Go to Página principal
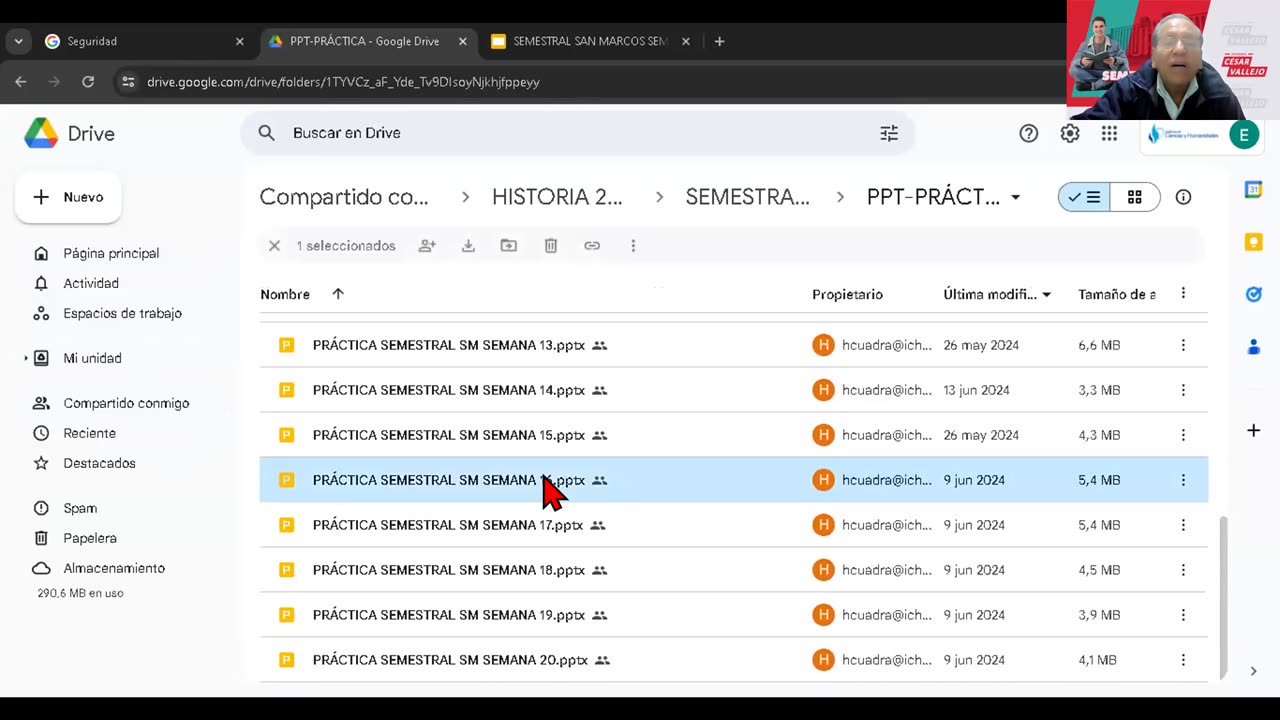The width and height of the screenshot is (1280, 720). 111,253
